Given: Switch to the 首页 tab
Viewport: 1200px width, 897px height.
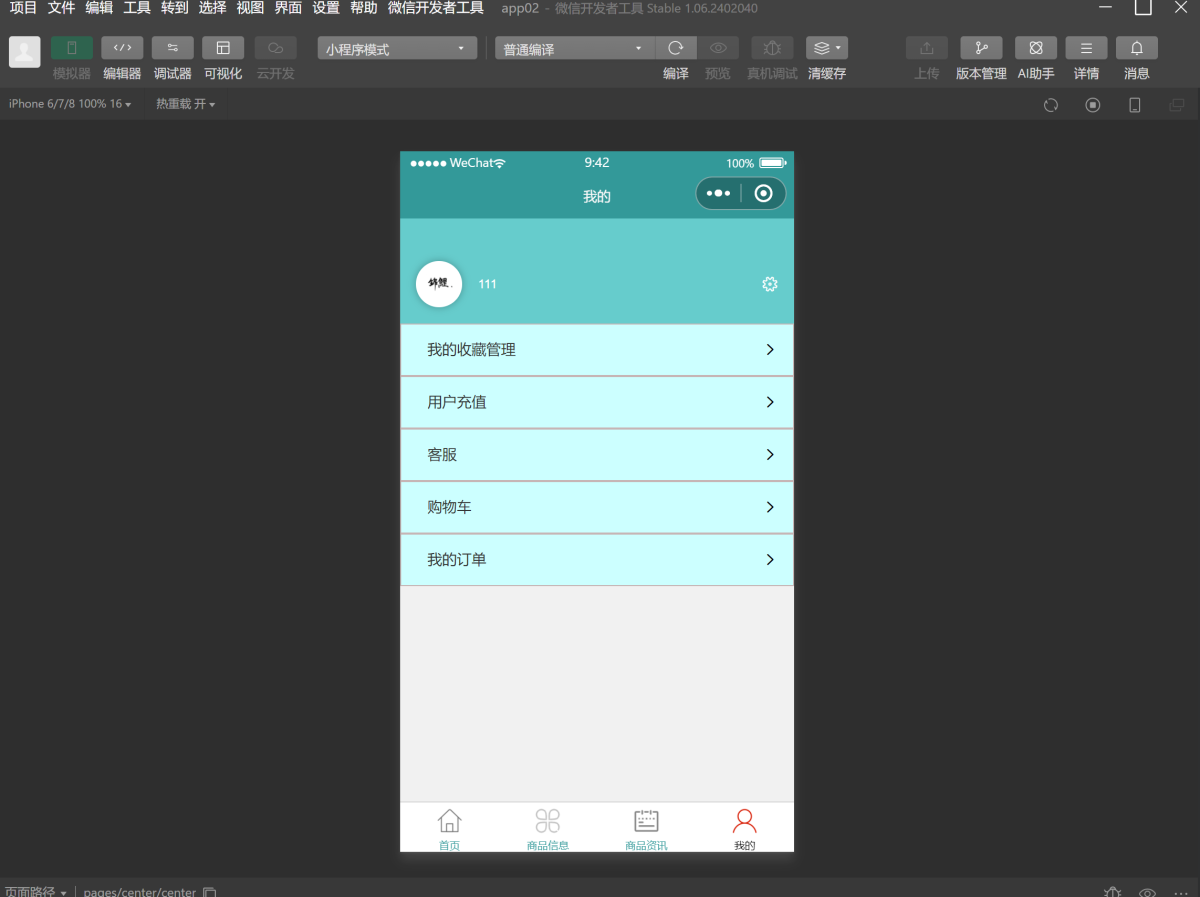Looking at the screenshot, I should click(x=450, y=828).
